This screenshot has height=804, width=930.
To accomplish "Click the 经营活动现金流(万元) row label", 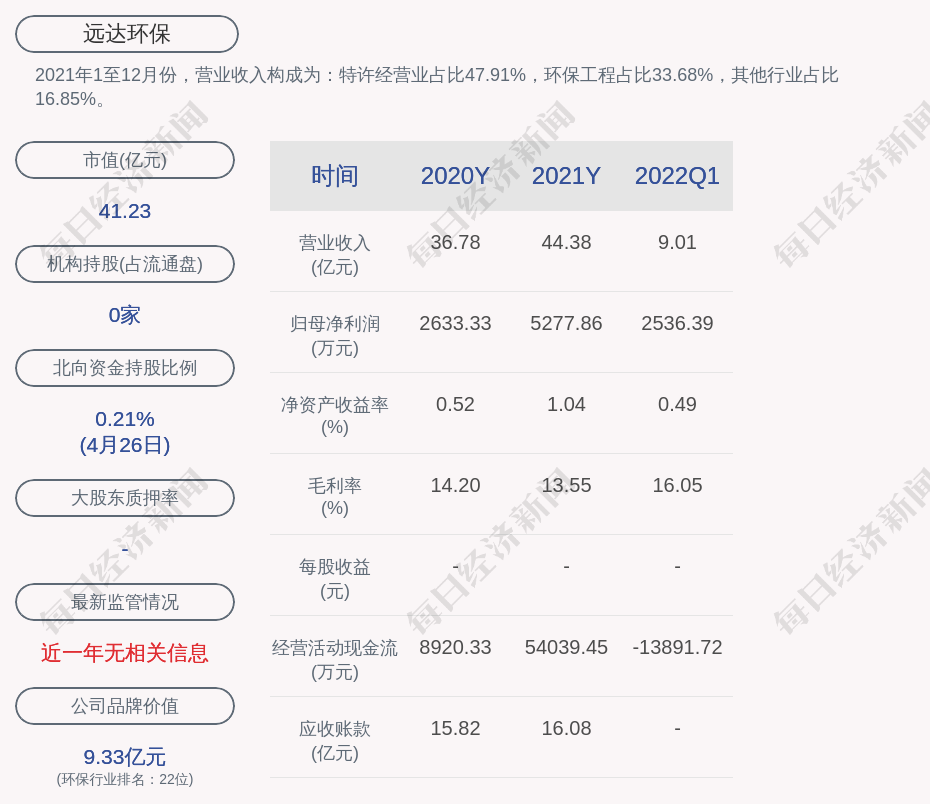I will pyautogui.click(x=335, y=659).
